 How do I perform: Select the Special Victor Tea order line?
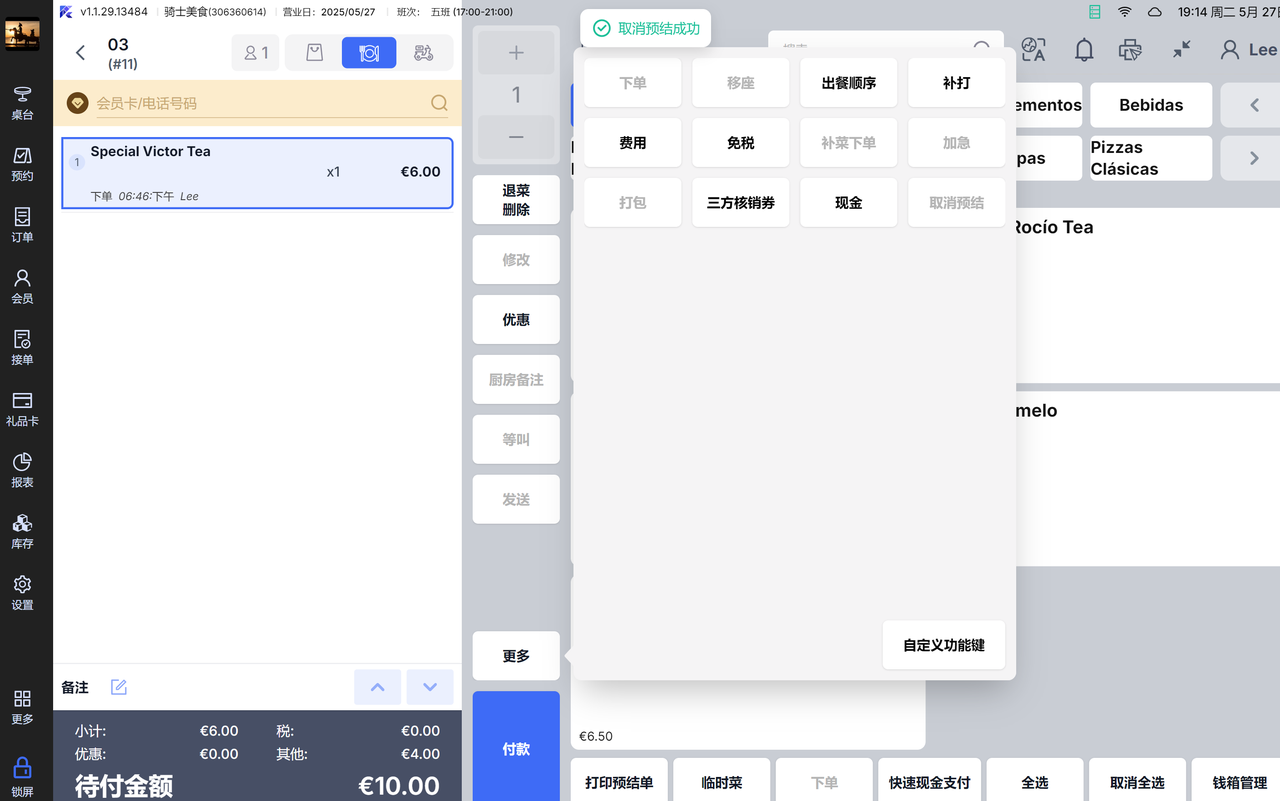257,173
